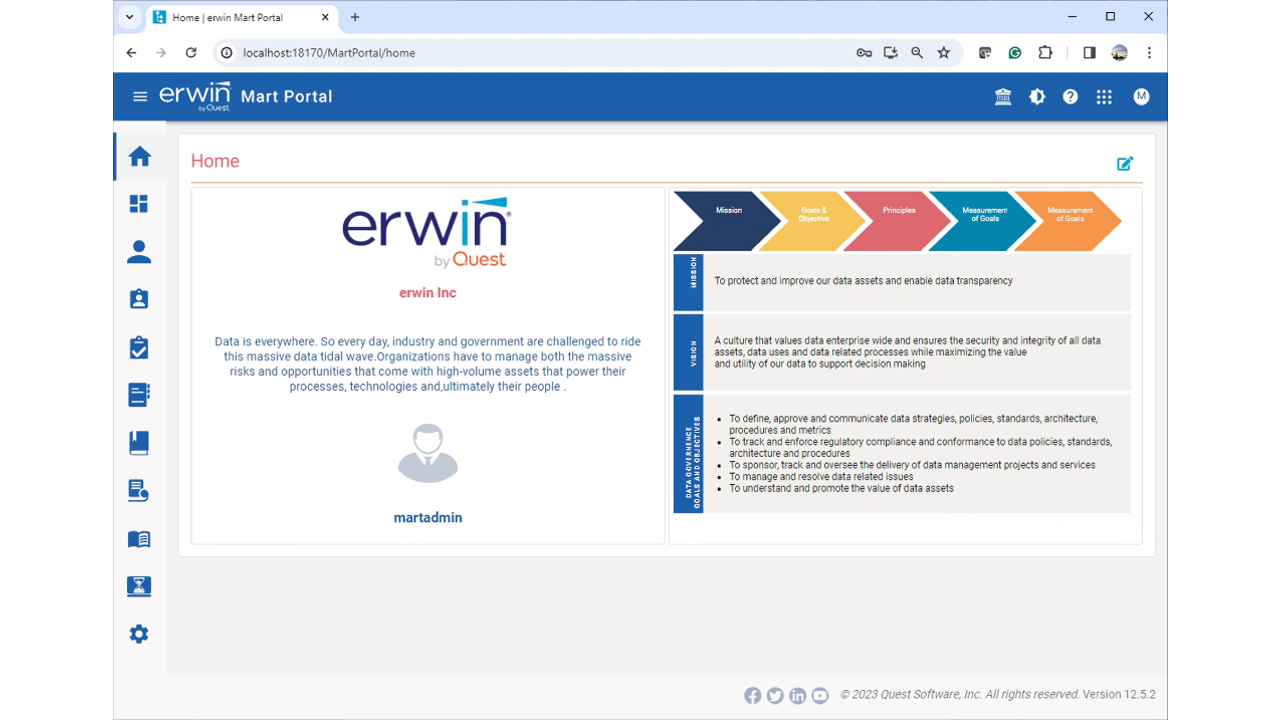Open the scroll document sidebar icon
This screenshot has width=1280, height=720.
tap(139, 490)
